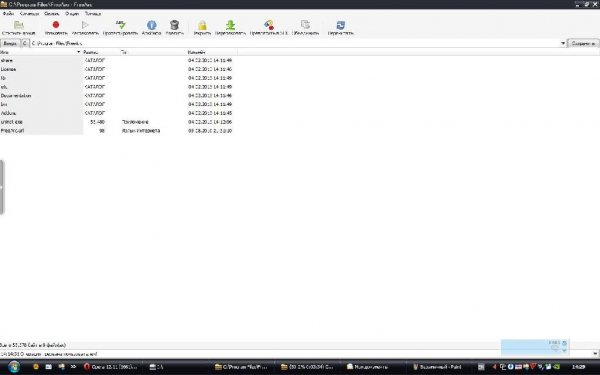
Task: Click the red circle Add toolbar icon
Action: coord(56,25)
